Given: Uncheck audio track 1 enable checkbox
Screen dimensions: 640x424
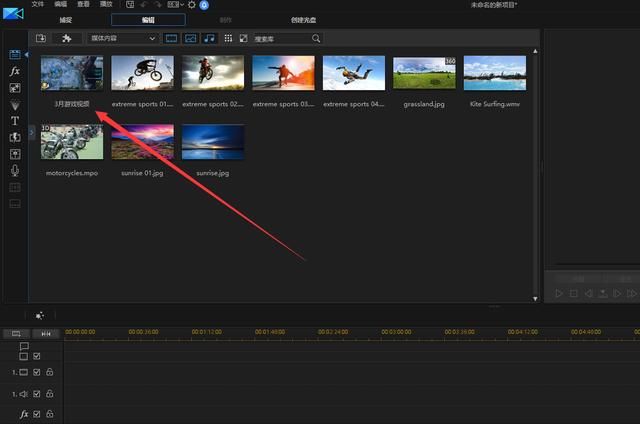Looking at the screenshot, I should [37, 393].
